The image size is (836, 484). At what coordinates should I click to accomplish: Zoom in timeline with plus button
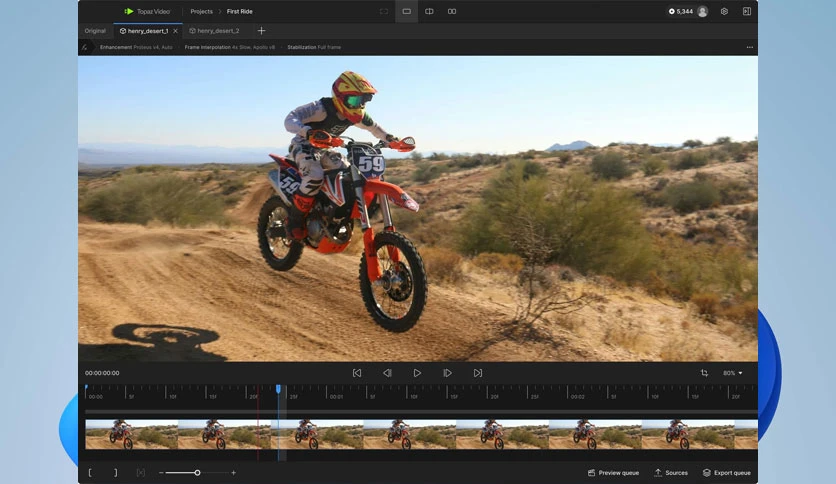tap(234, 473)
